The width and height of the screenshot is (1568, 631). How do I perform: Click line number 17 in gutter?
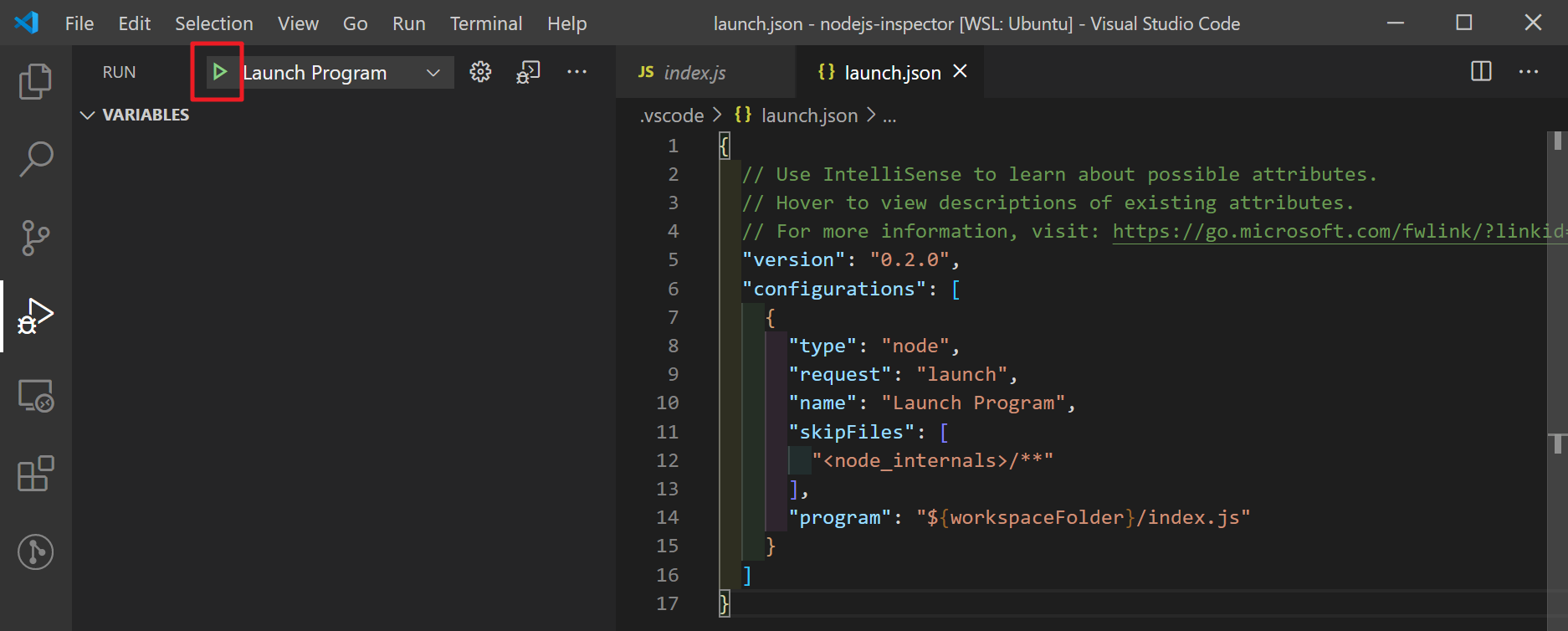668,603
